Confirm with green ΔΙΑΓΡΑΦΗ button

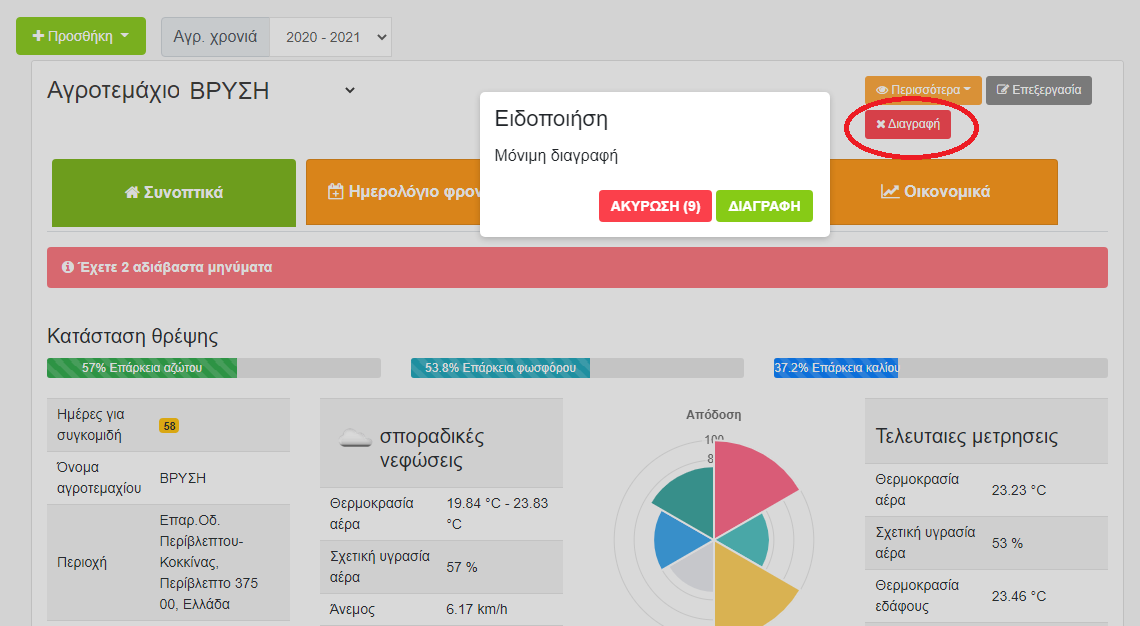point(764,206)
